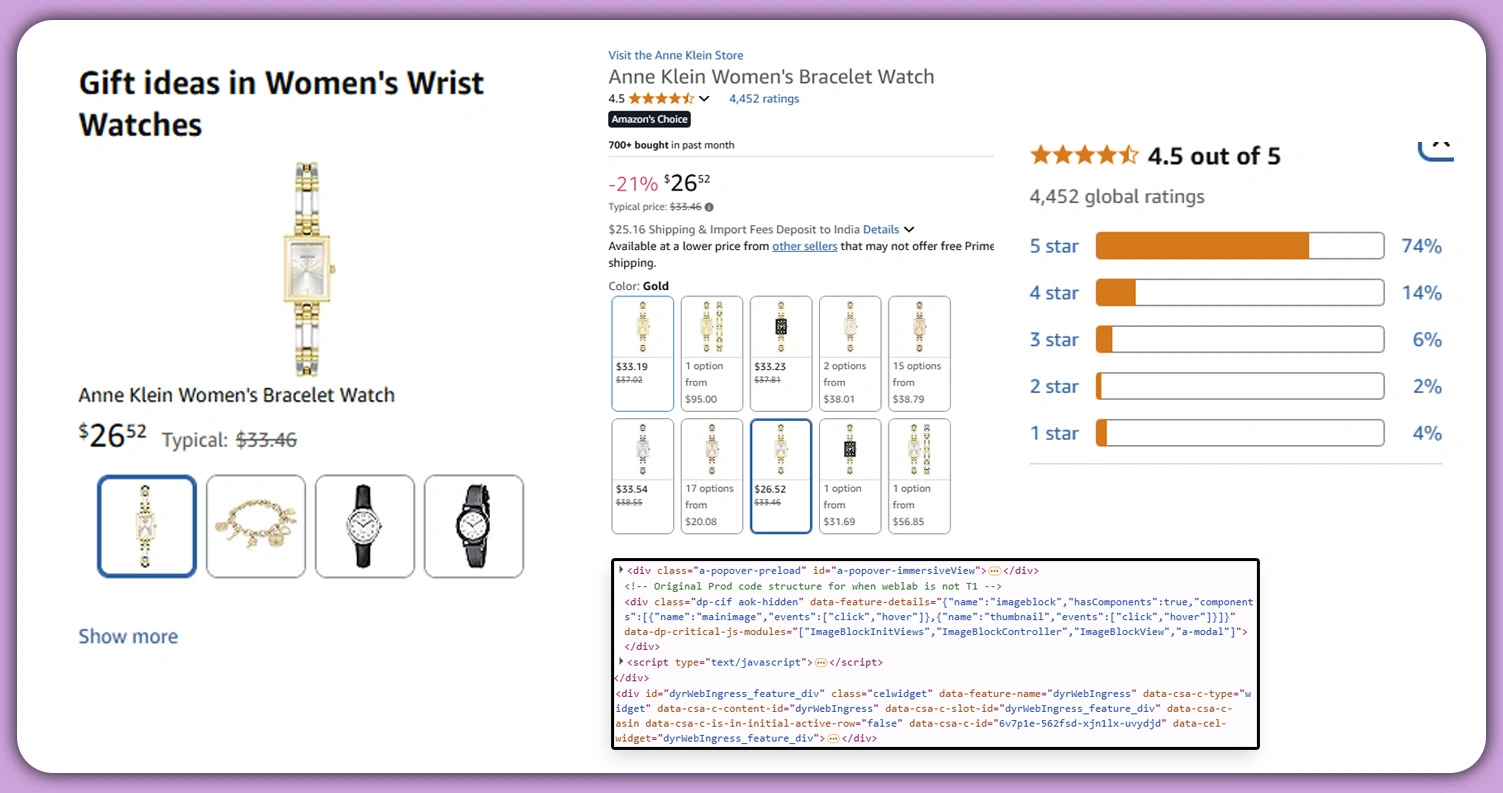
Task: Click the star icons under the product title
Action: [x=661, y=98]
